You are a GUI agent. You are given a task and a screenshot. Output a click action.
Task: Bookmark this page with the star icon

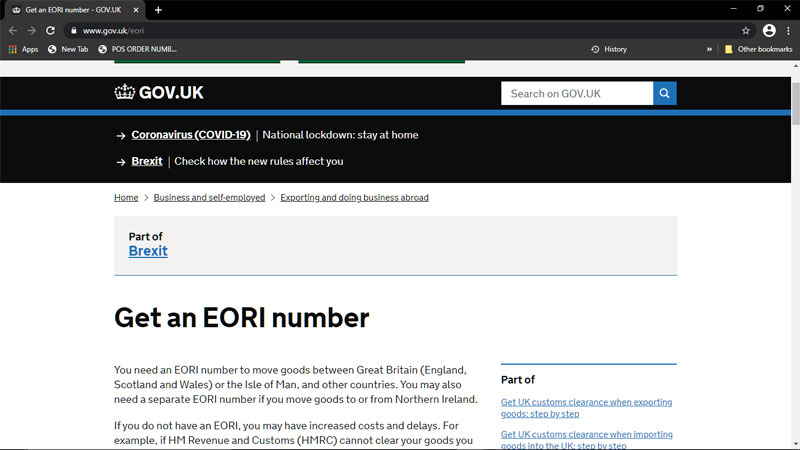pos(745,31)
